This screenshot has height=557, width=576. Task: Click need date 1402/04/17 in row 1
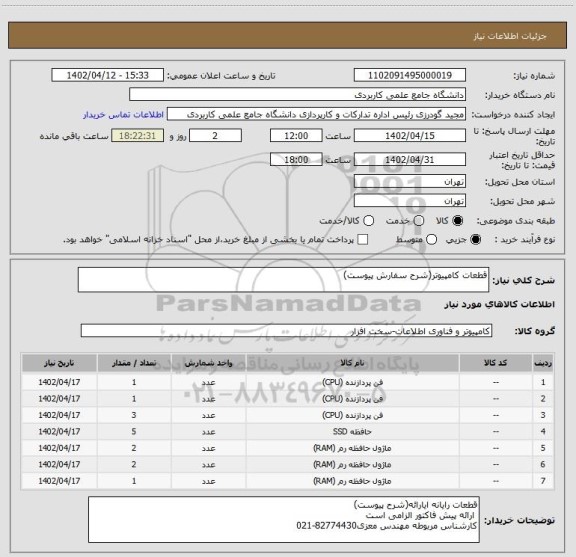pos(59,382)
